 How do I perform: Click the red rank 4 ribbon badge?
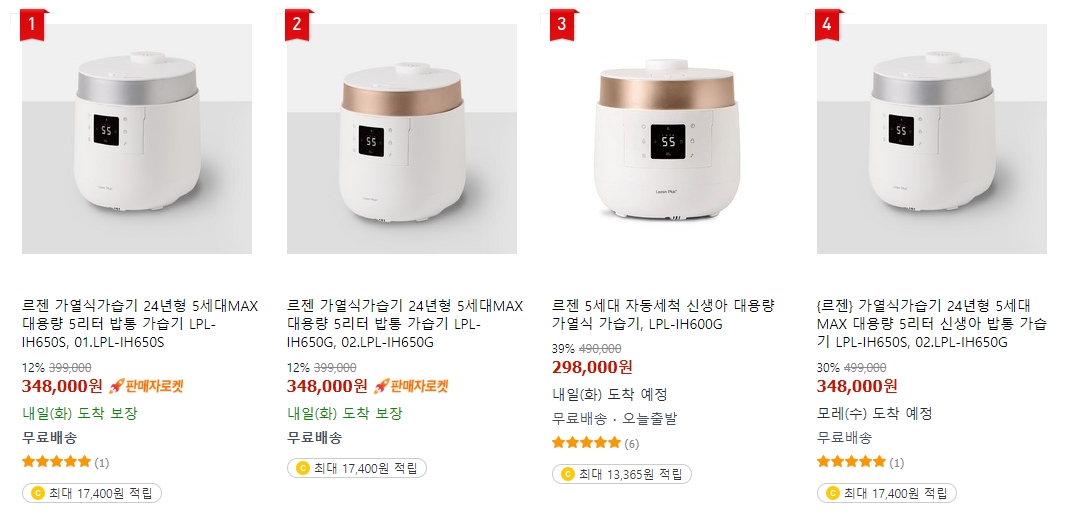click(827, 25)
